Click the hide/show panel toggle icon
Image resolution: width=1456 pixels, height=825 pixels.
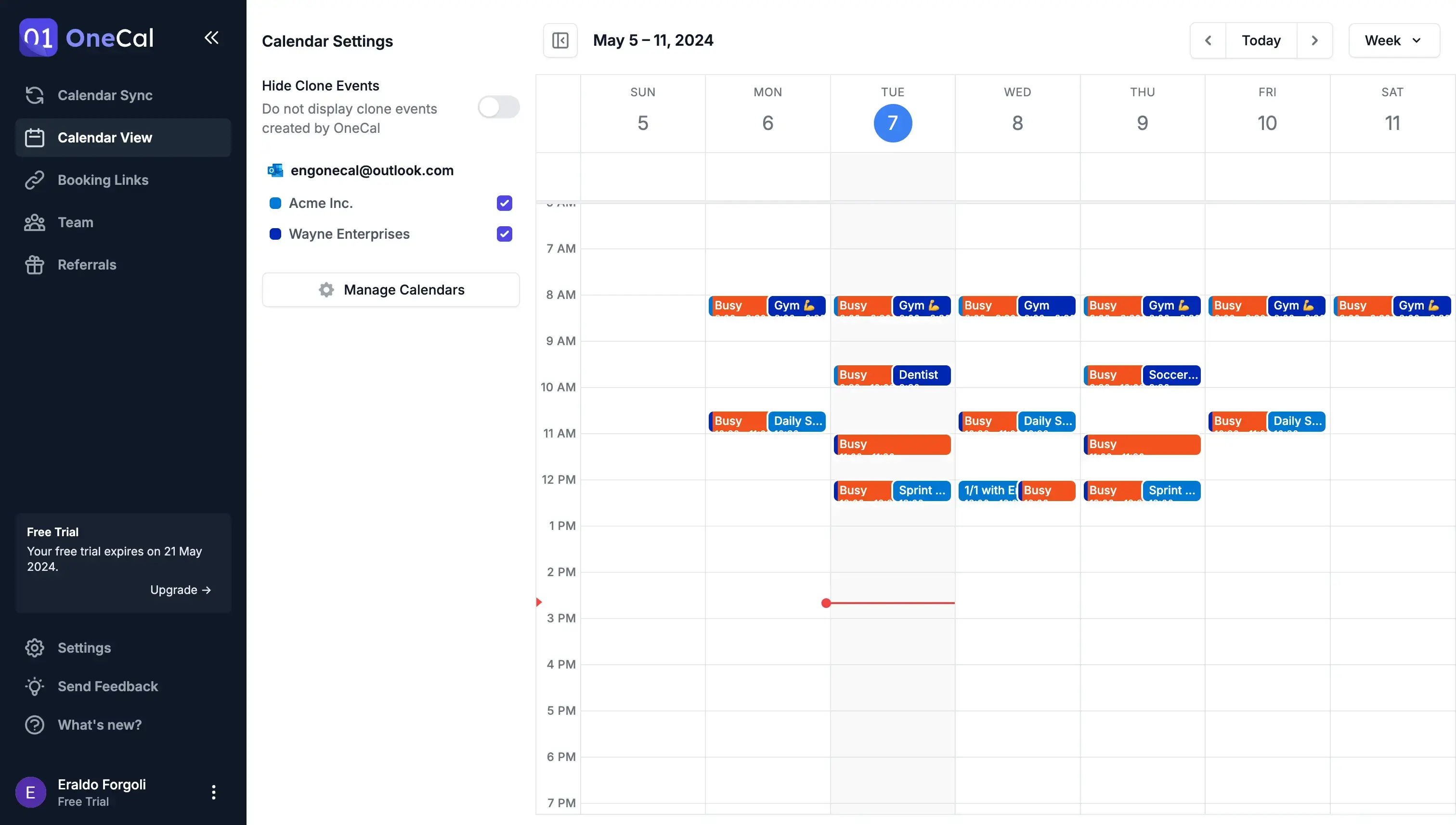coord(559,40)
